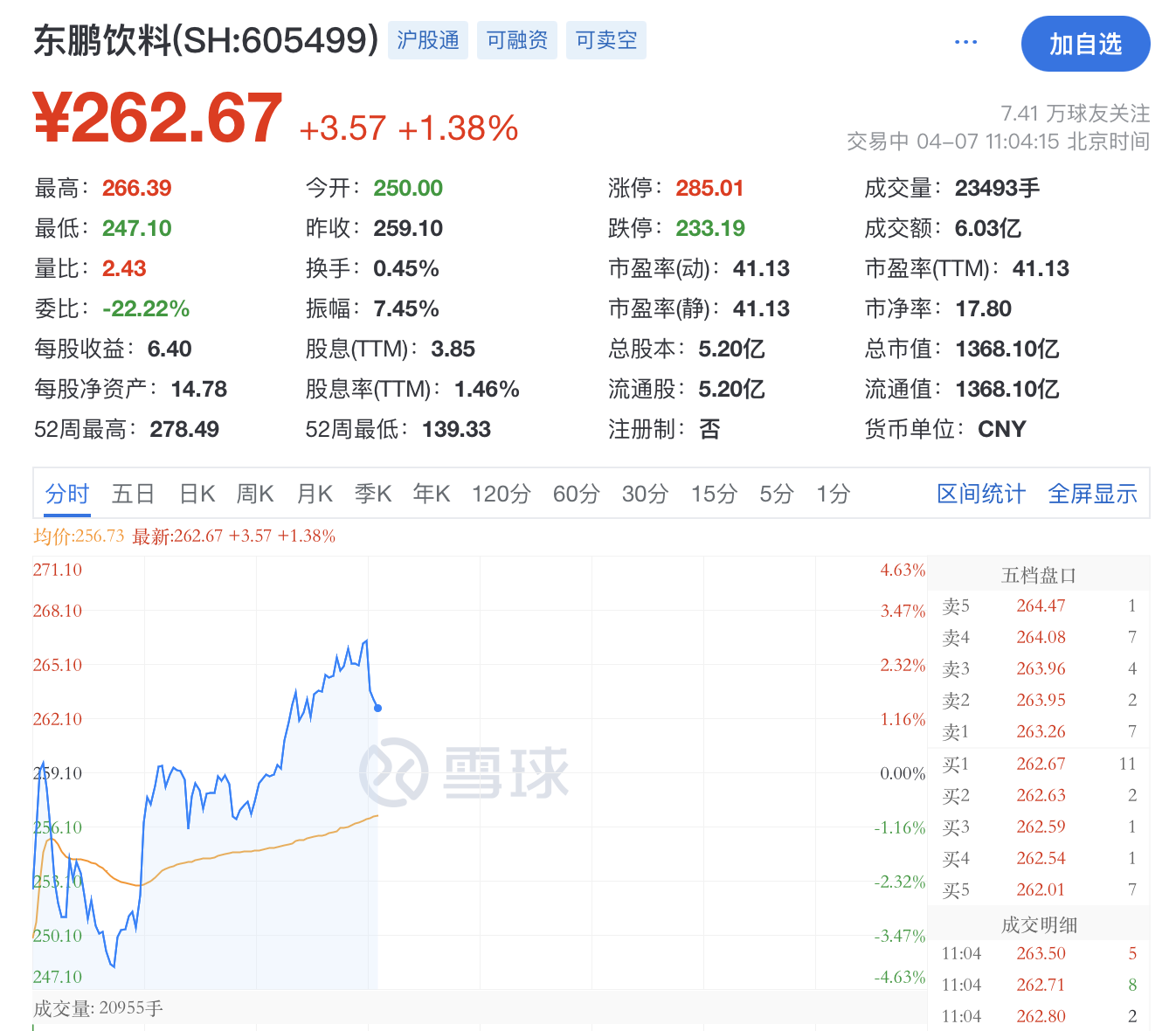Open the 周K chart tab
1176x1031 pixels.
point(255,494)
